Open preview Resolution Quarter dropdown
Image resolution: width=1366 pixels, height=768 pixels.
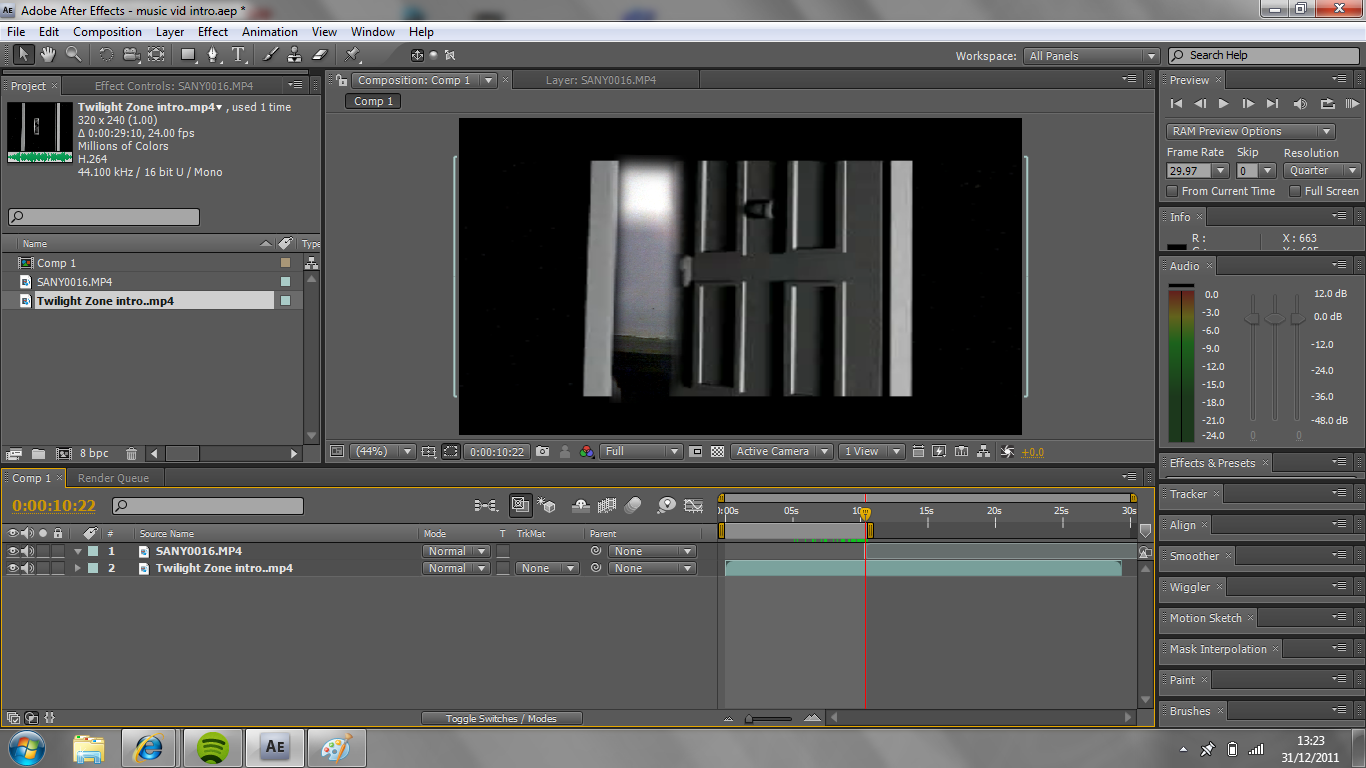[x=1322, y=170]
